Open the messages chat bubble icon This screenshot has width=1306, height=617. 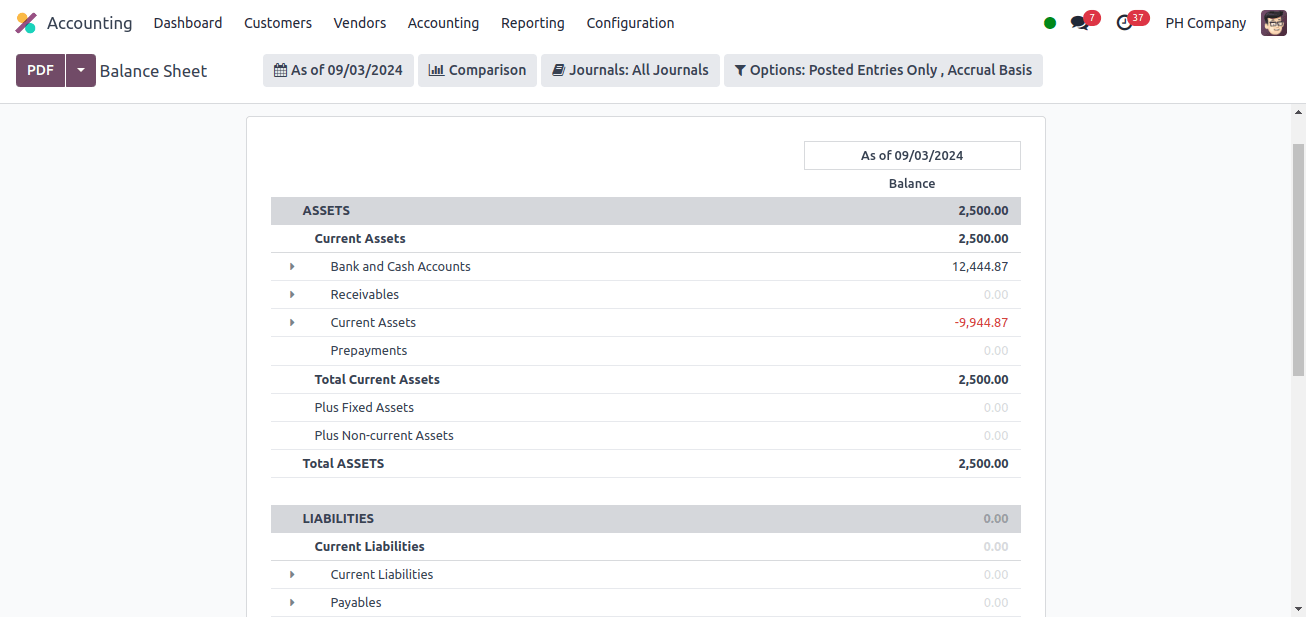pos(1079,23)
